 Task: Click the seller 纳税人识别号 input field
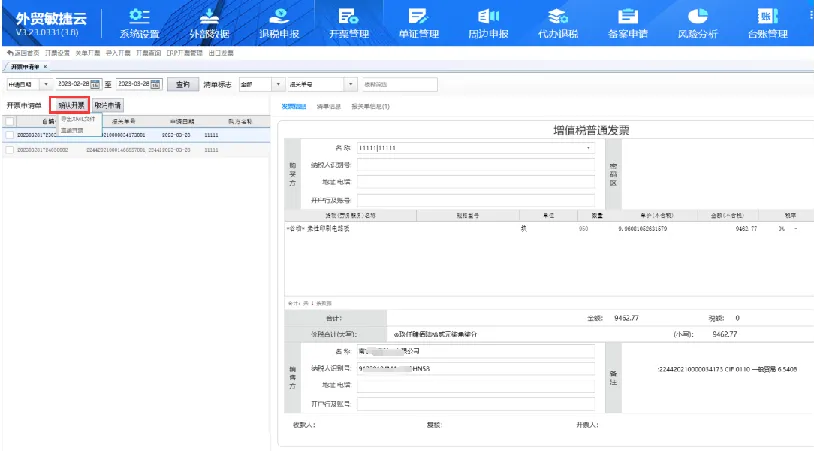tap(476, 368)
